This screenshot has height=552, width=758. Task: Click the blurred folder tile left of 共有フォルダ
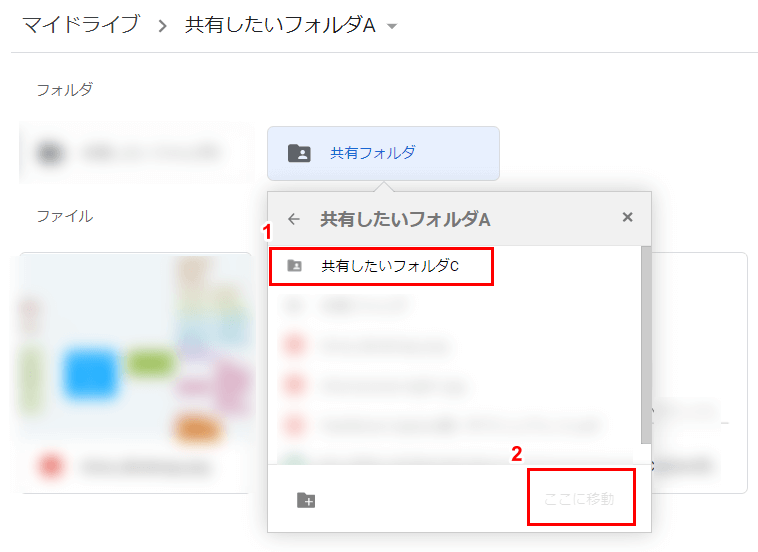pos(135,153)
